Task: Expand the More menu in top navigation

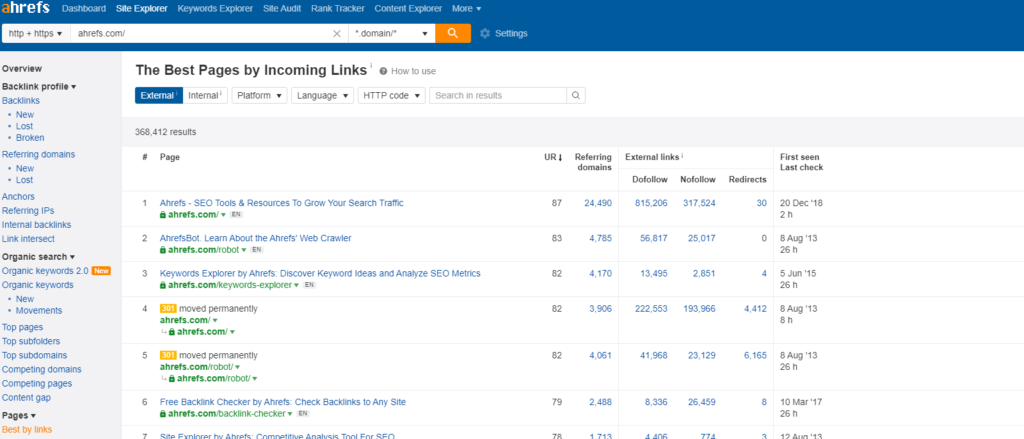Action: point(466,8)
